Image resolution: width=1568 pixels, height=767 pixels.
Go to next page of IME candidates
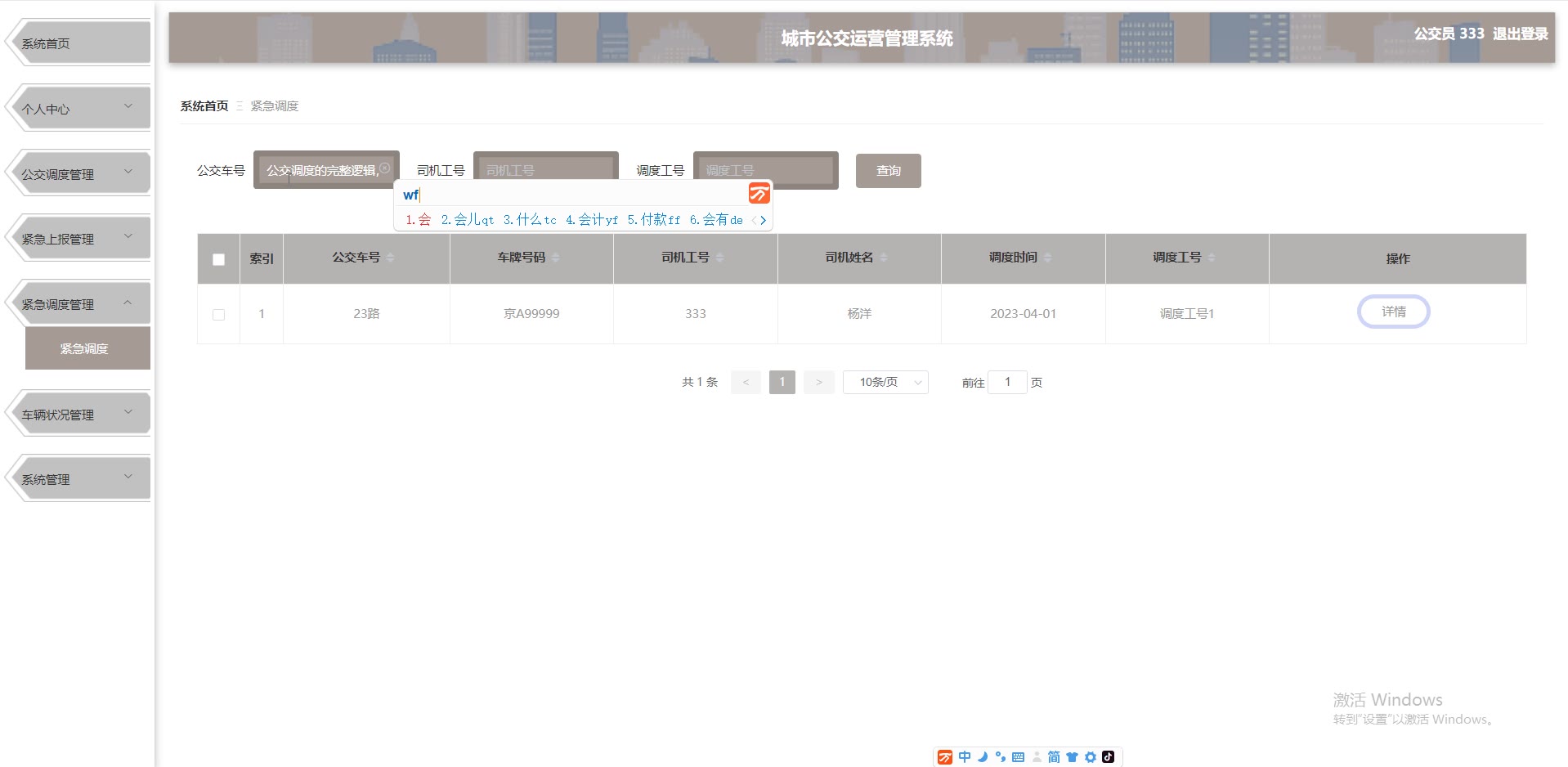764,220
